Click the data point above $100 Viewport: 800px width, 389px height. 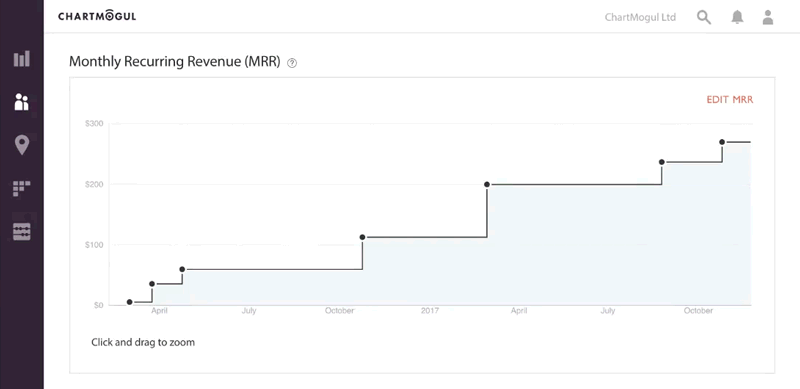[362, 237]
